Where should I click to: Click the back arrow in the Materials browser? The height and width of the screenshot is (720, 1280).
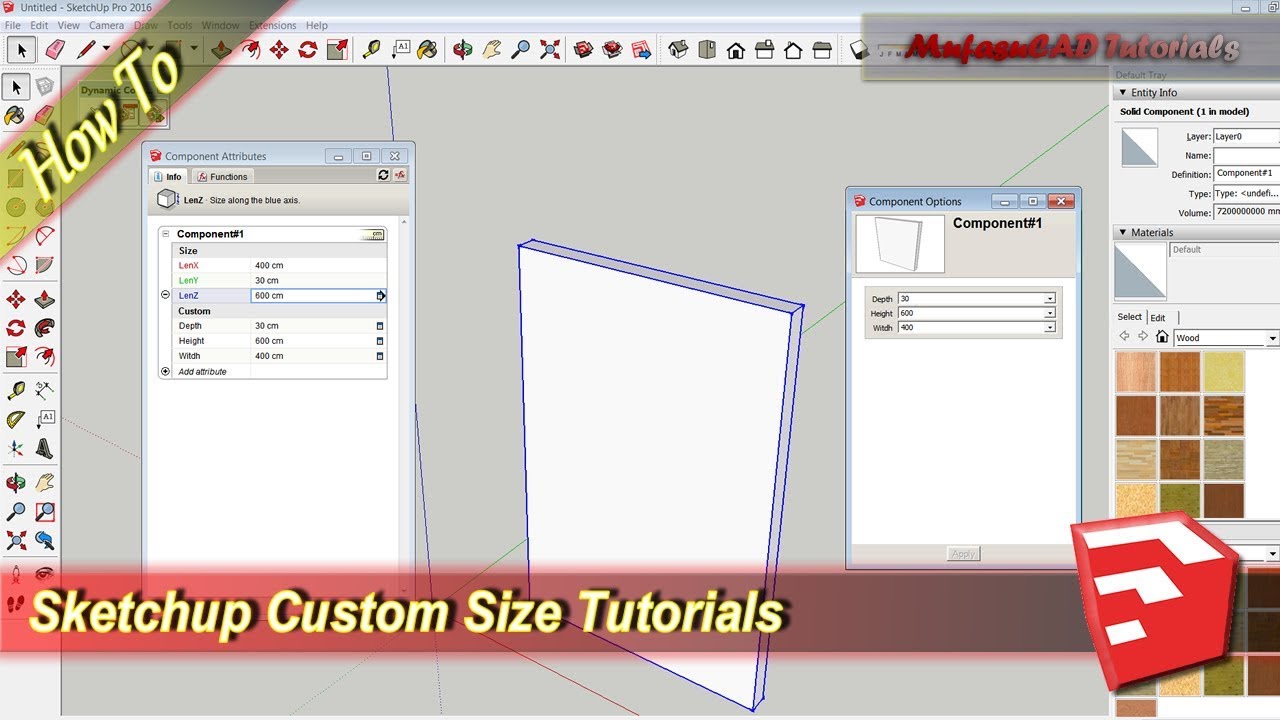click(1124, 337)
